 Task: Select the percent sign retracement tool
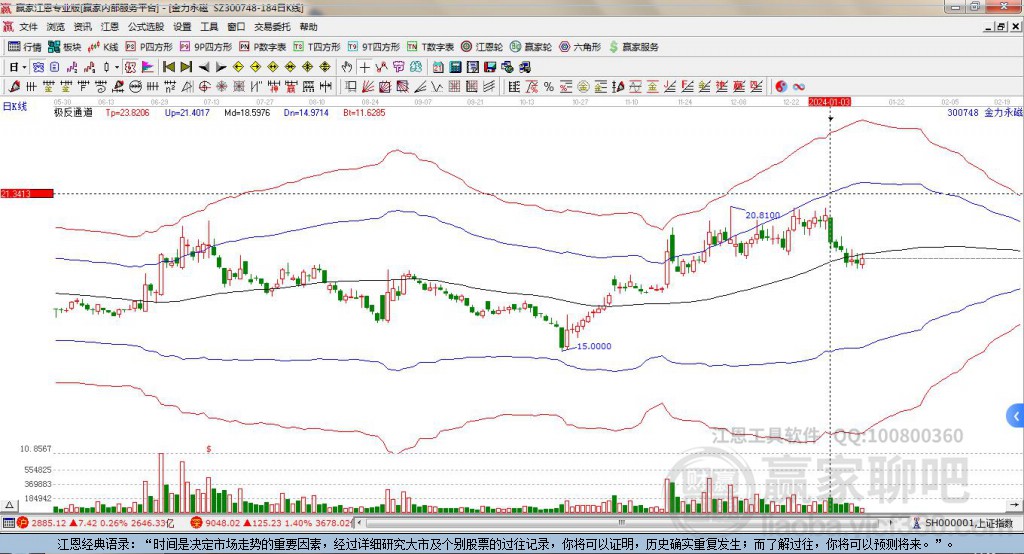pyautogui.click(x=549, y=86)
